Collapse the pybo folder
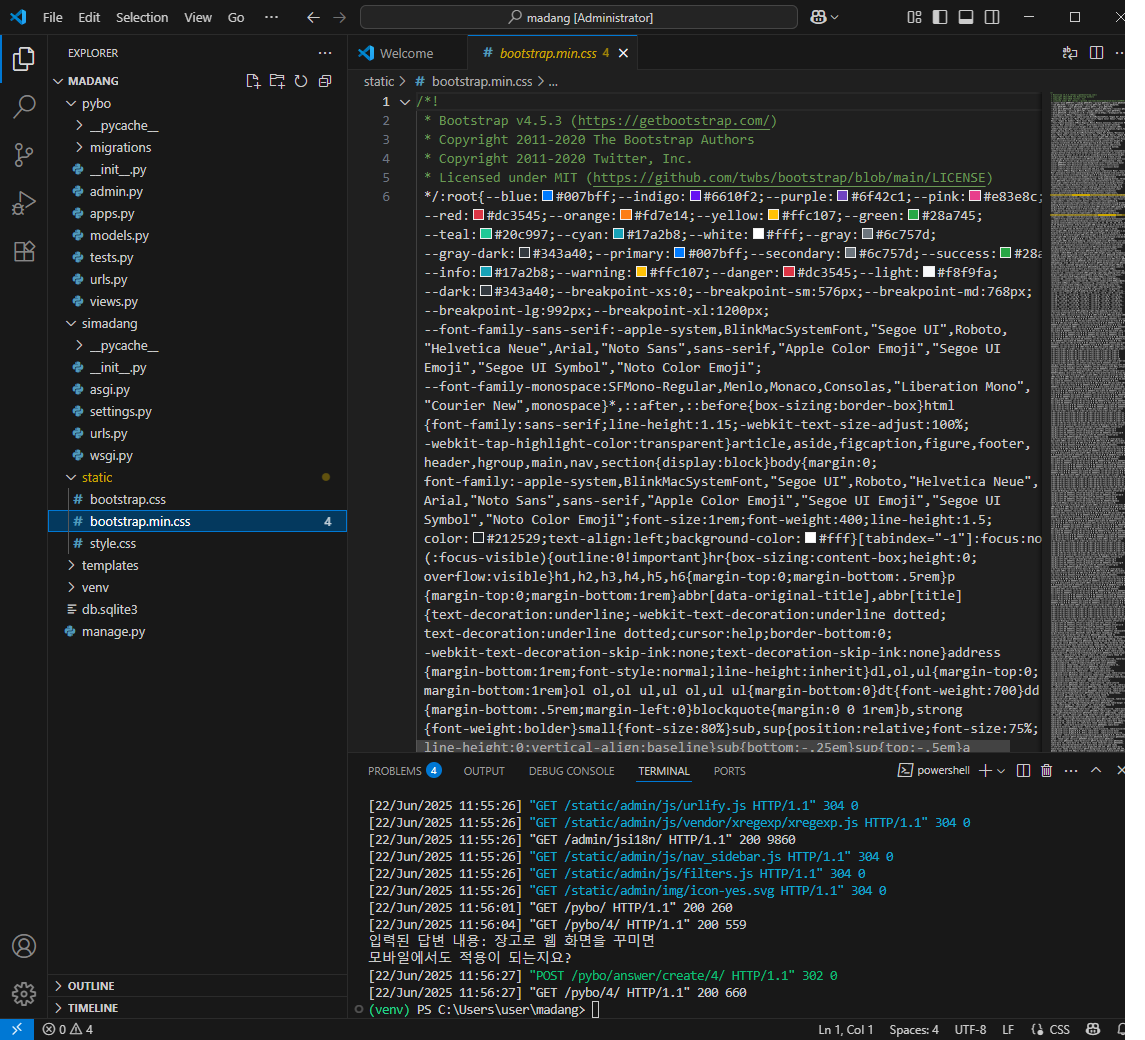 point(71,104)
